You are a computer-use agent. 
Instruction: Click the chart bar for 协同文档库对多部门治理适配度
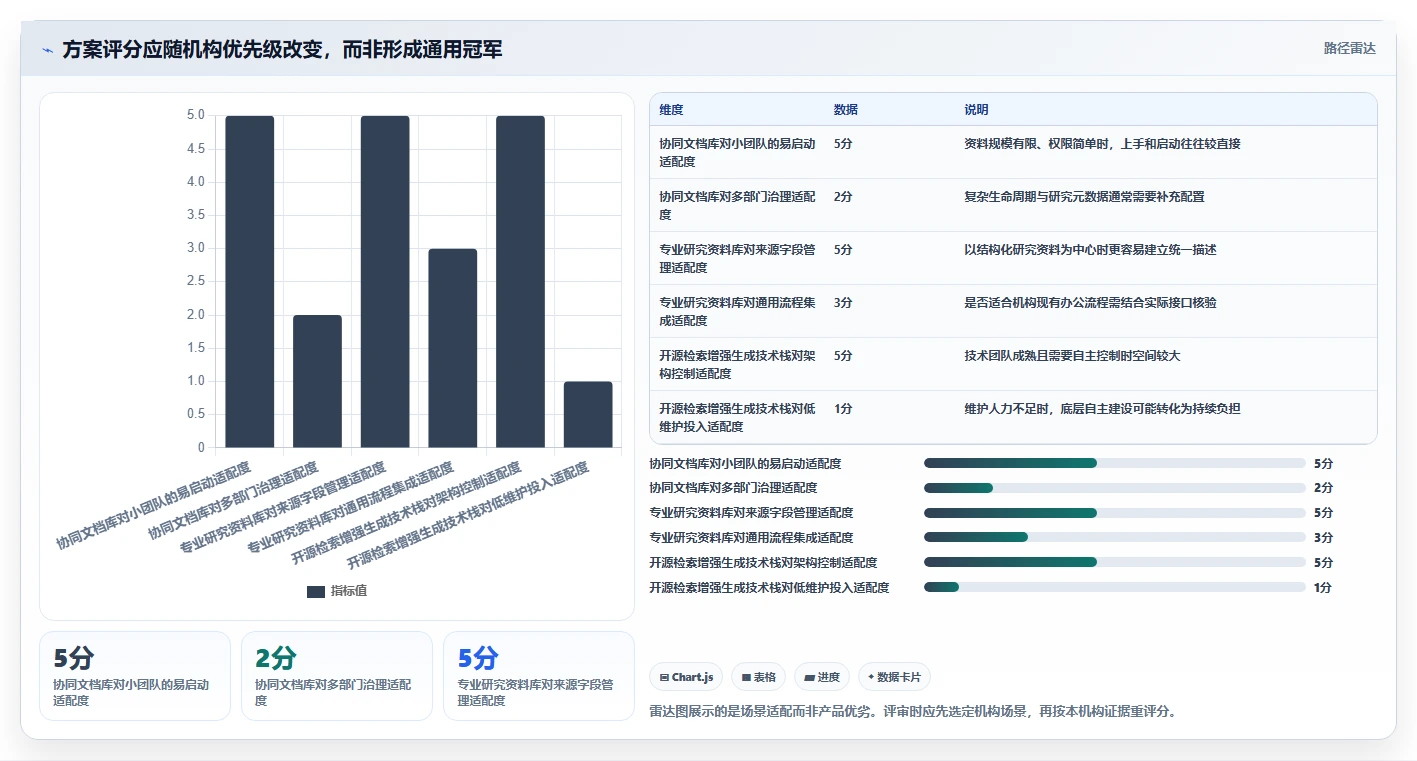point(317,381)
